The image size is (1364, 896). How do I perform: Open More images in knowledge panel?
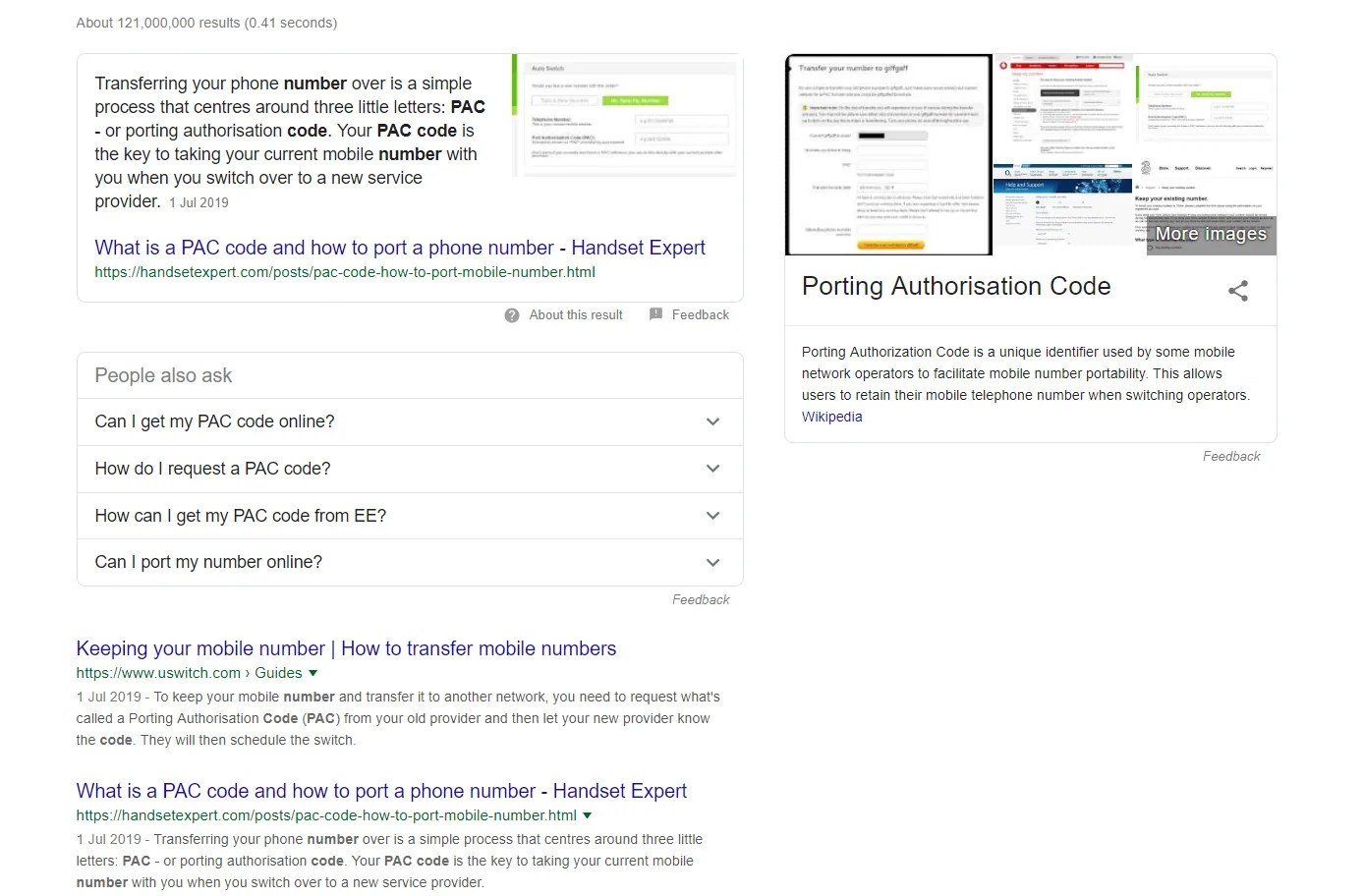tap(1211, 234)
